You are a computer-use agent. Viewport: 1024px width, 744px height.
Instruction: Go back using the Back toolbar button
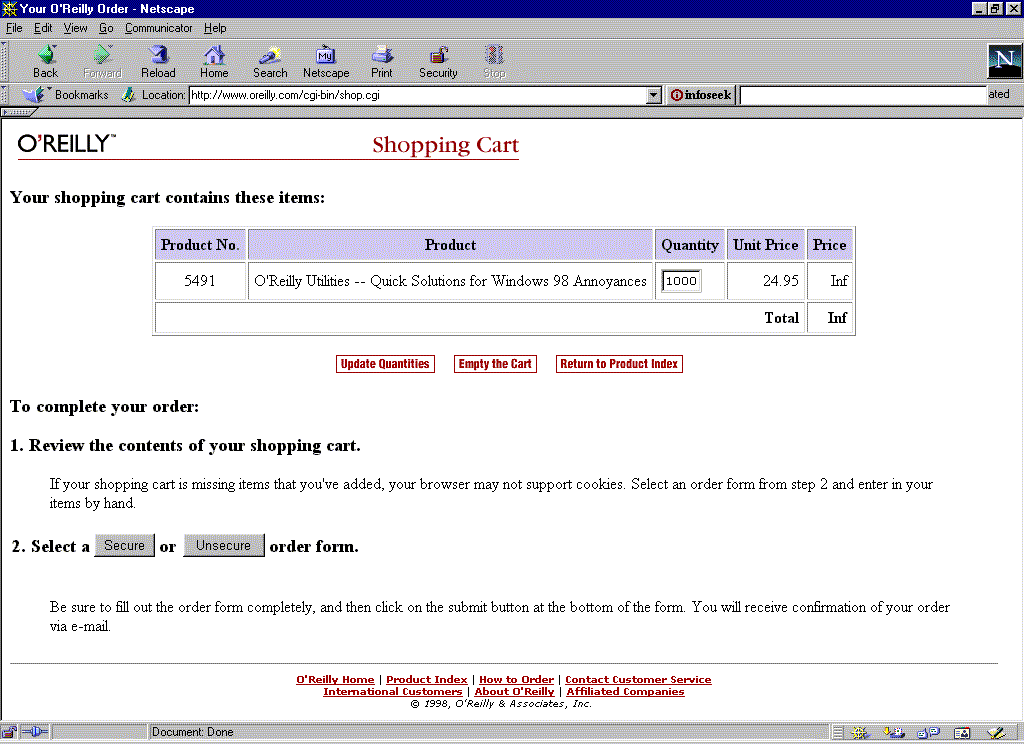click(46, 62)
